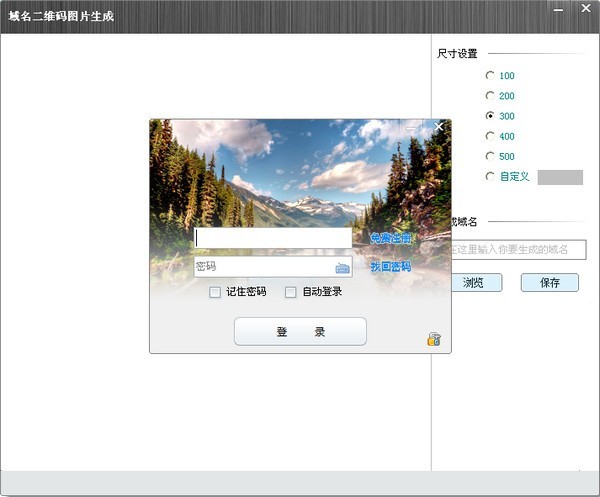Viewport: 600px width, 497px height.
Task: Minimize the login dialog
Action: pyautogui.click(x=412, y=128)
